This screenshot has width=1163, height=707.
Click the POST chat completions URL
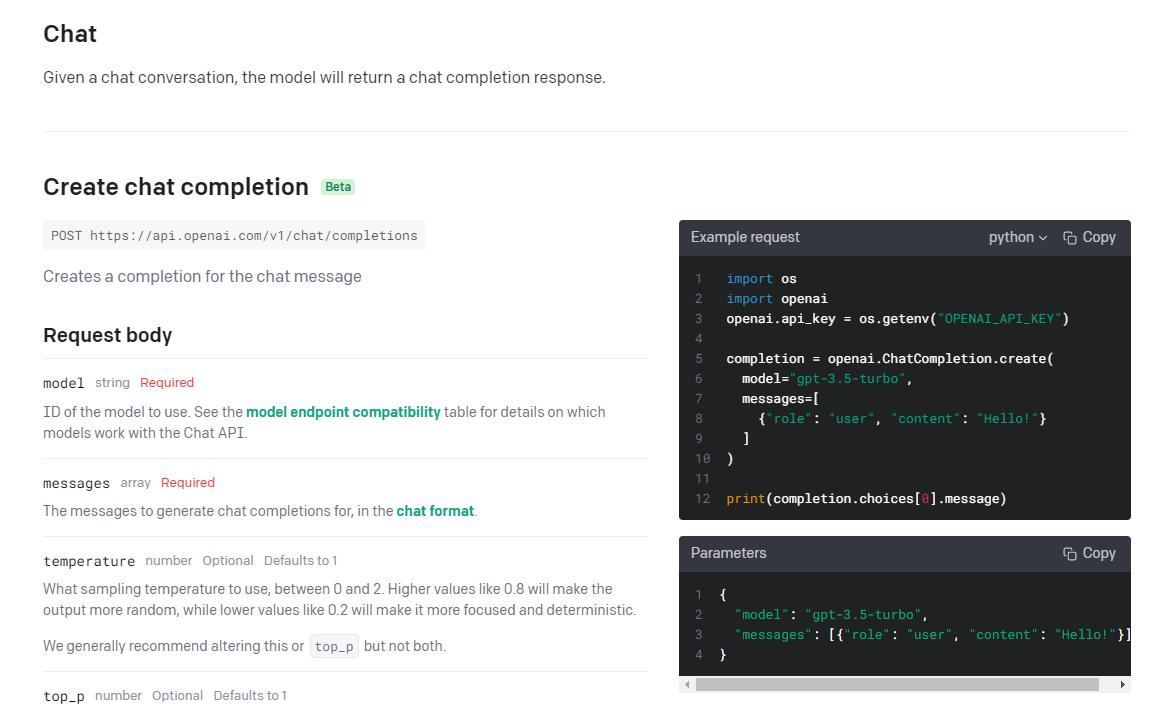click(x=234, y=236)
